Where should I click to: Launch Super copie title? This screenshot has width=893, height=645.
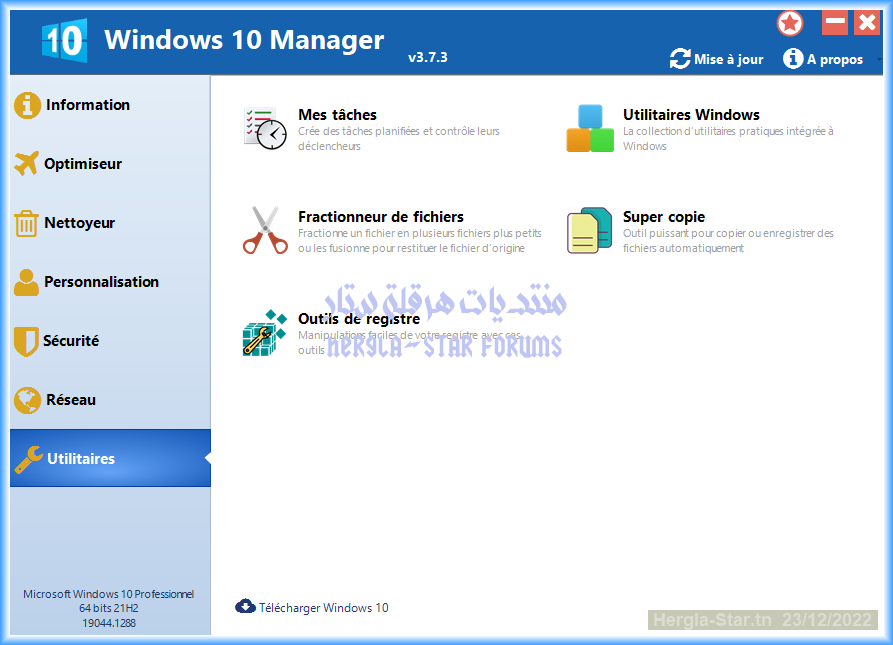pyautogui.click(x=664, y=217)
